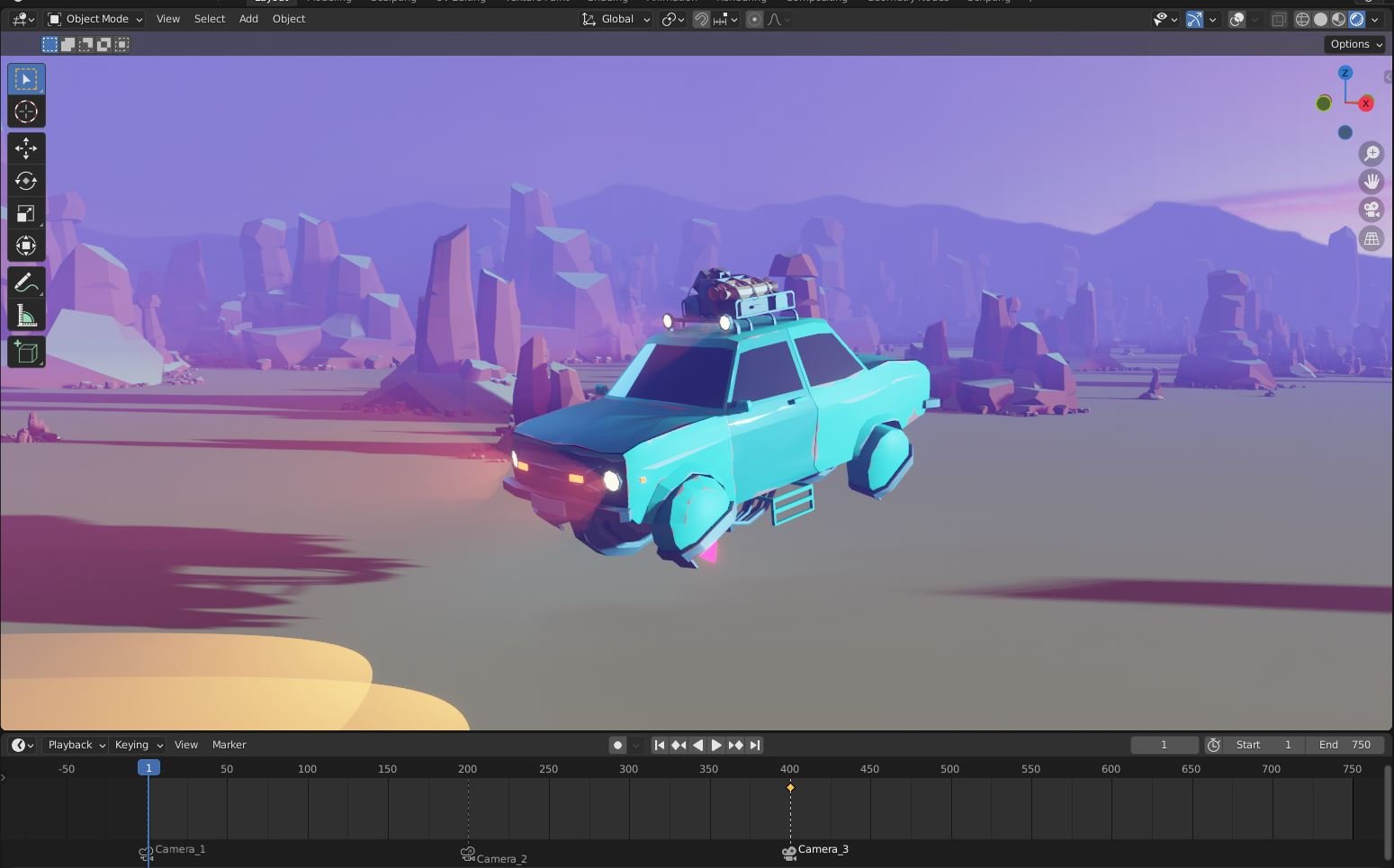
Task: Toggle auto keying record button
Action: pyautogui.click(x=617, y=745)
